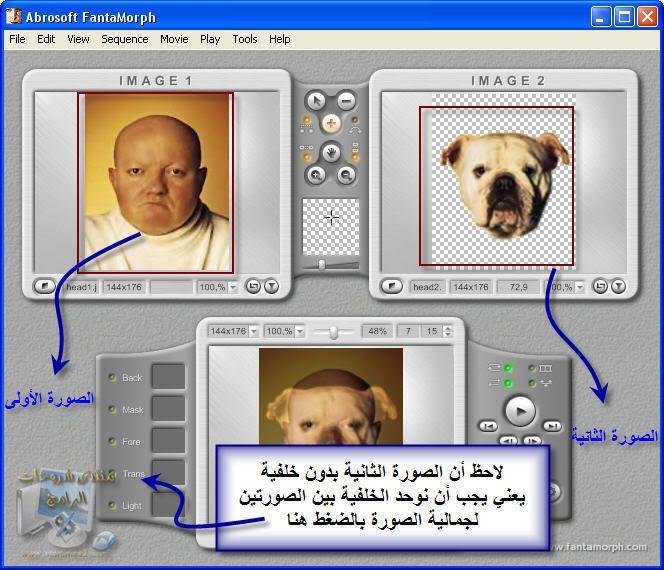Open the Play menu
This screenshot has height=570, width=664.
click(x=210, y=39)
